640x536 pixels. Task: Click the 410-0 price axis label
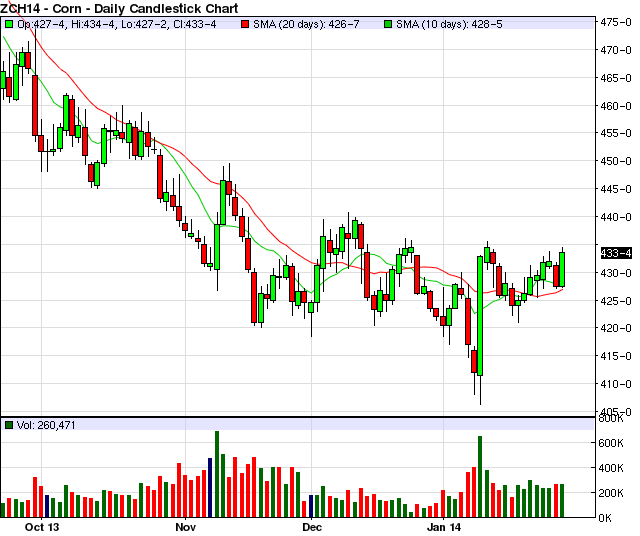pos(616,384)
